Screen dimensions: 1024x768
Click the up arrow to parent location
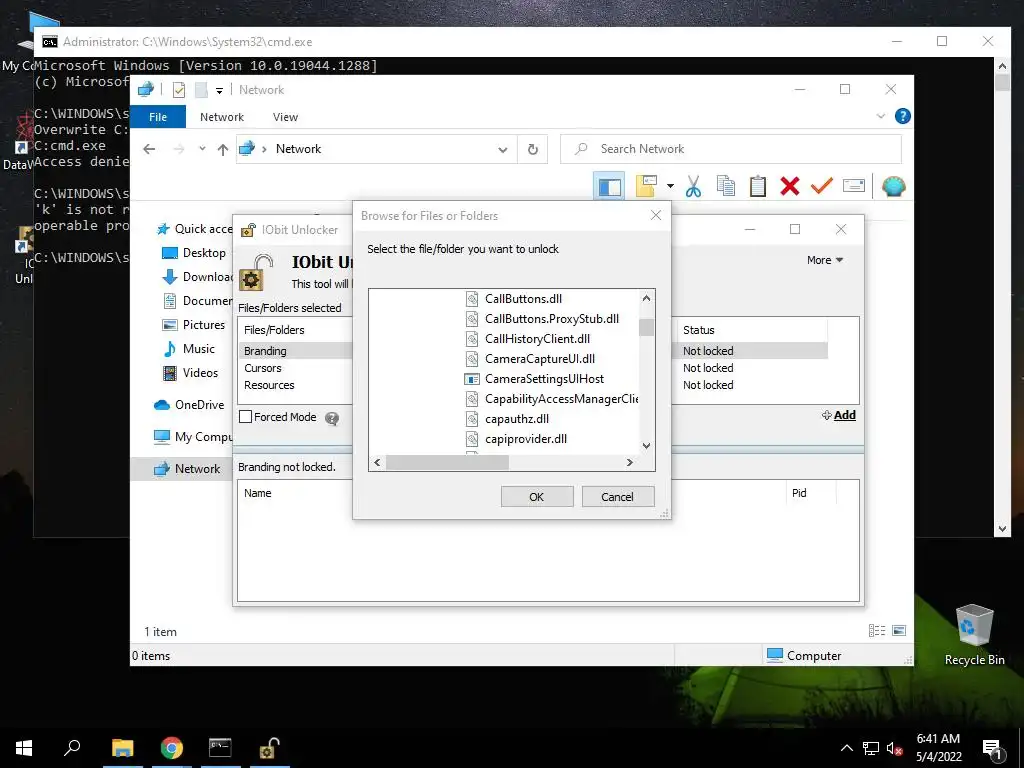223,150
